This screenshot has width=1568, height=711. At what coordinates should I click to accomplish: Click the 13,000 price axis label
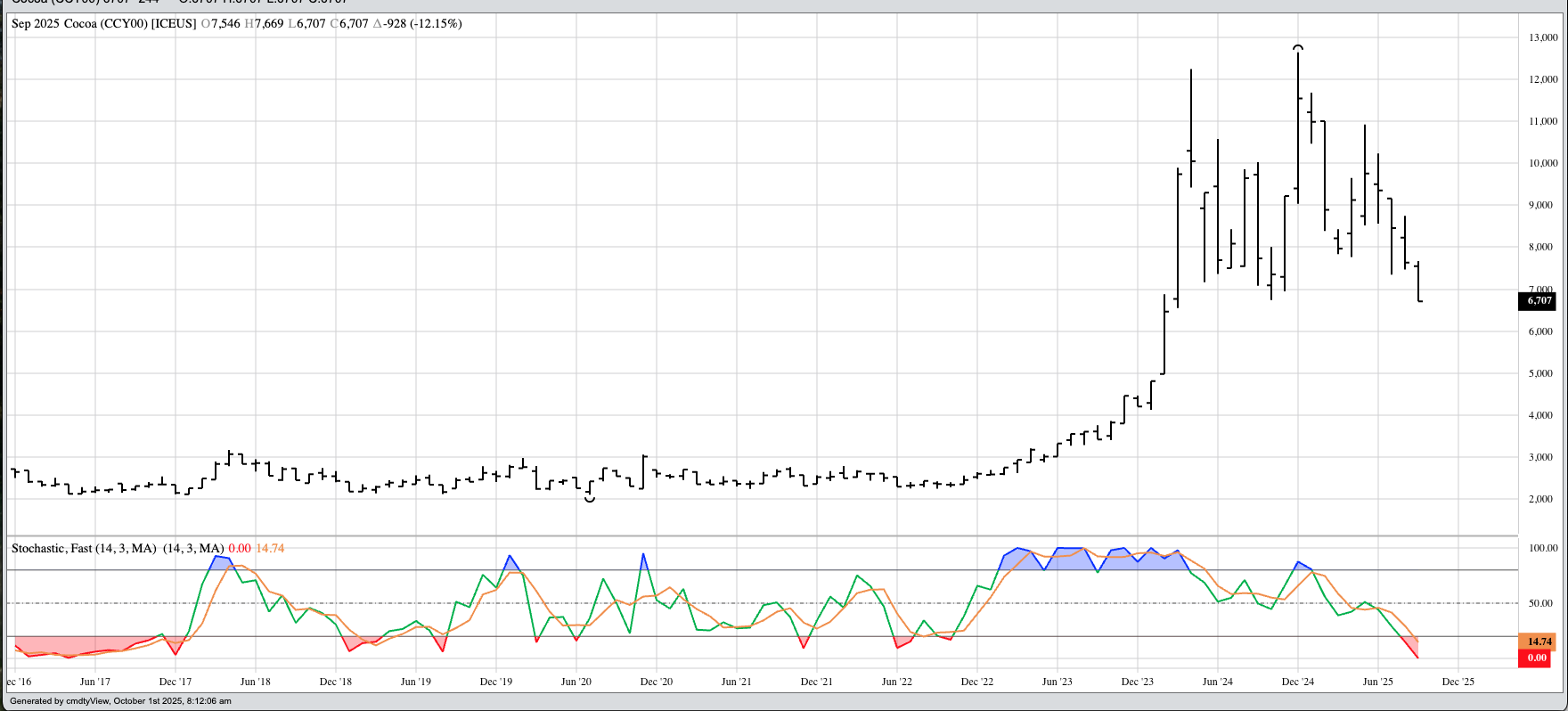[1543, 37]
